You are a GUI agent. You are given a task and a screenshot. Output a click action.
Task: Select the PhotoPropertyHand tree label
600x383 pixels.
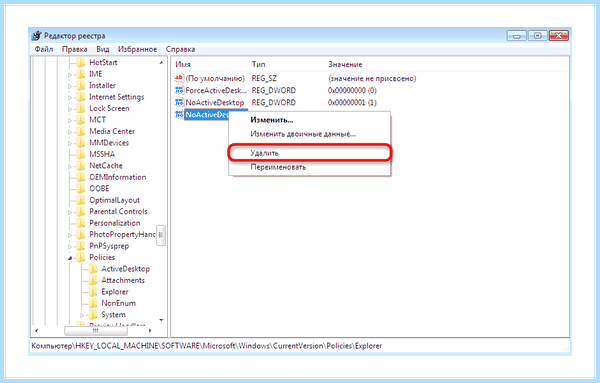pos(122,235)
